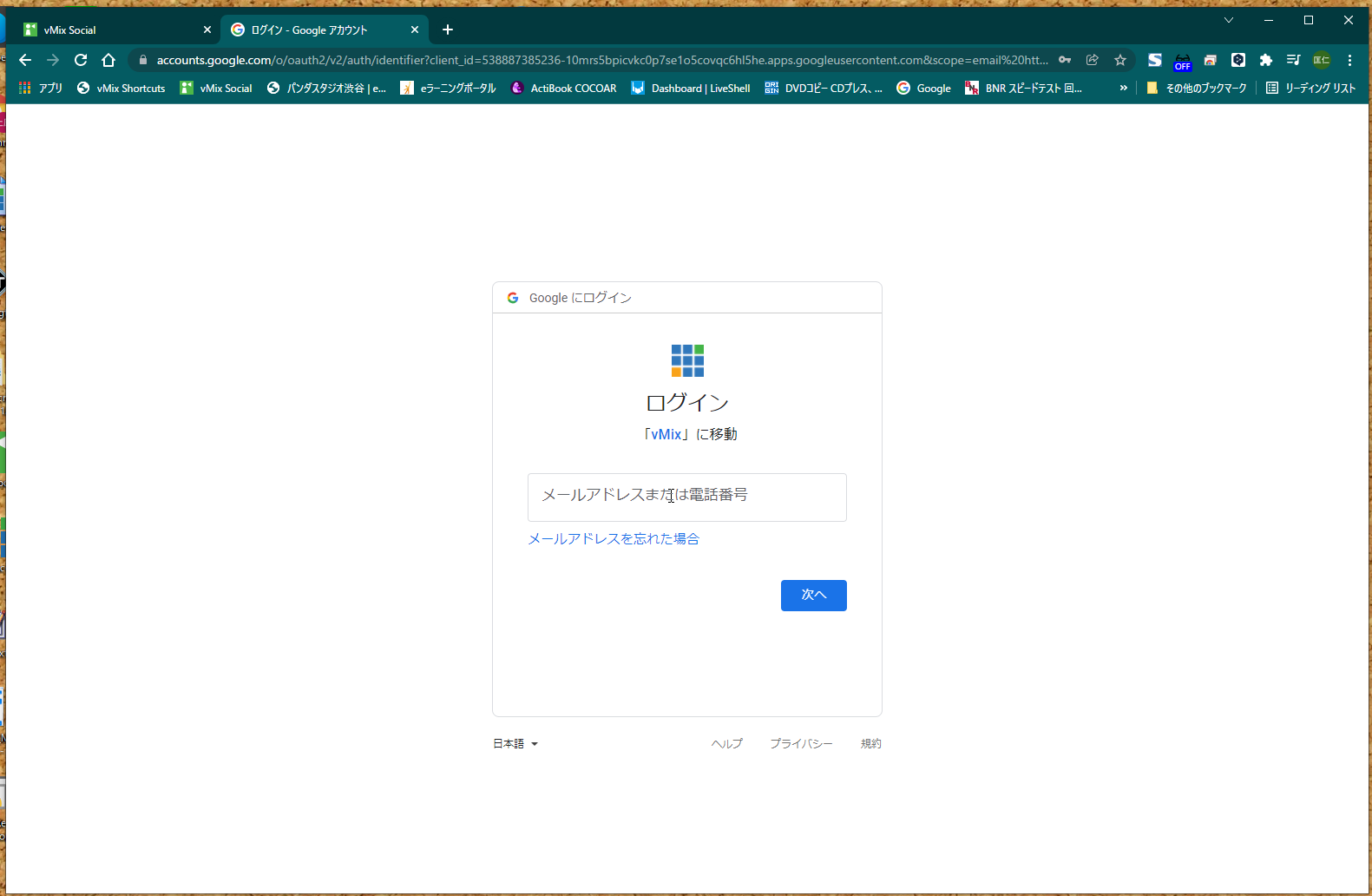The width and height of the screenshot is (1372, 896).
Task: Close the vMix Social tab
Action: pyautogui.click(x=207, y=30)
